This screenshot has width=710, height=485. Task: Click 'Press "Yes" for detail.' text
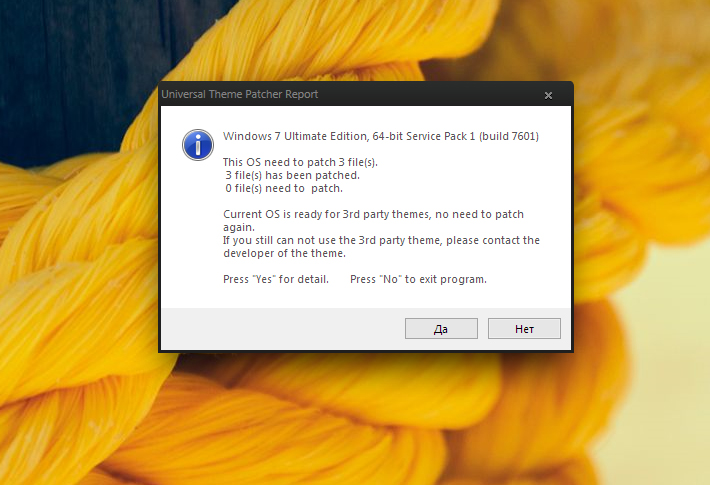[276, 279]
